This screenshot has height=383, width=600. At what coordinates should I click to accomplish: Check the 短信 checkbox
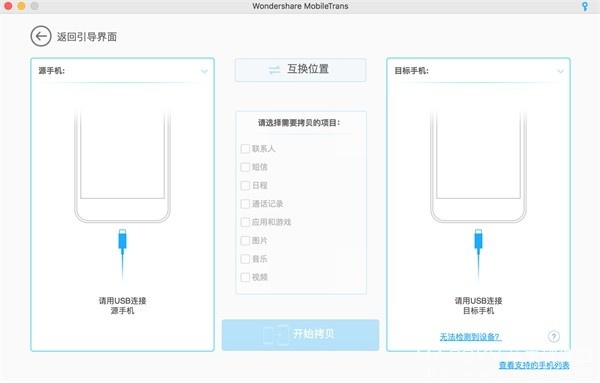click(245, 167)
